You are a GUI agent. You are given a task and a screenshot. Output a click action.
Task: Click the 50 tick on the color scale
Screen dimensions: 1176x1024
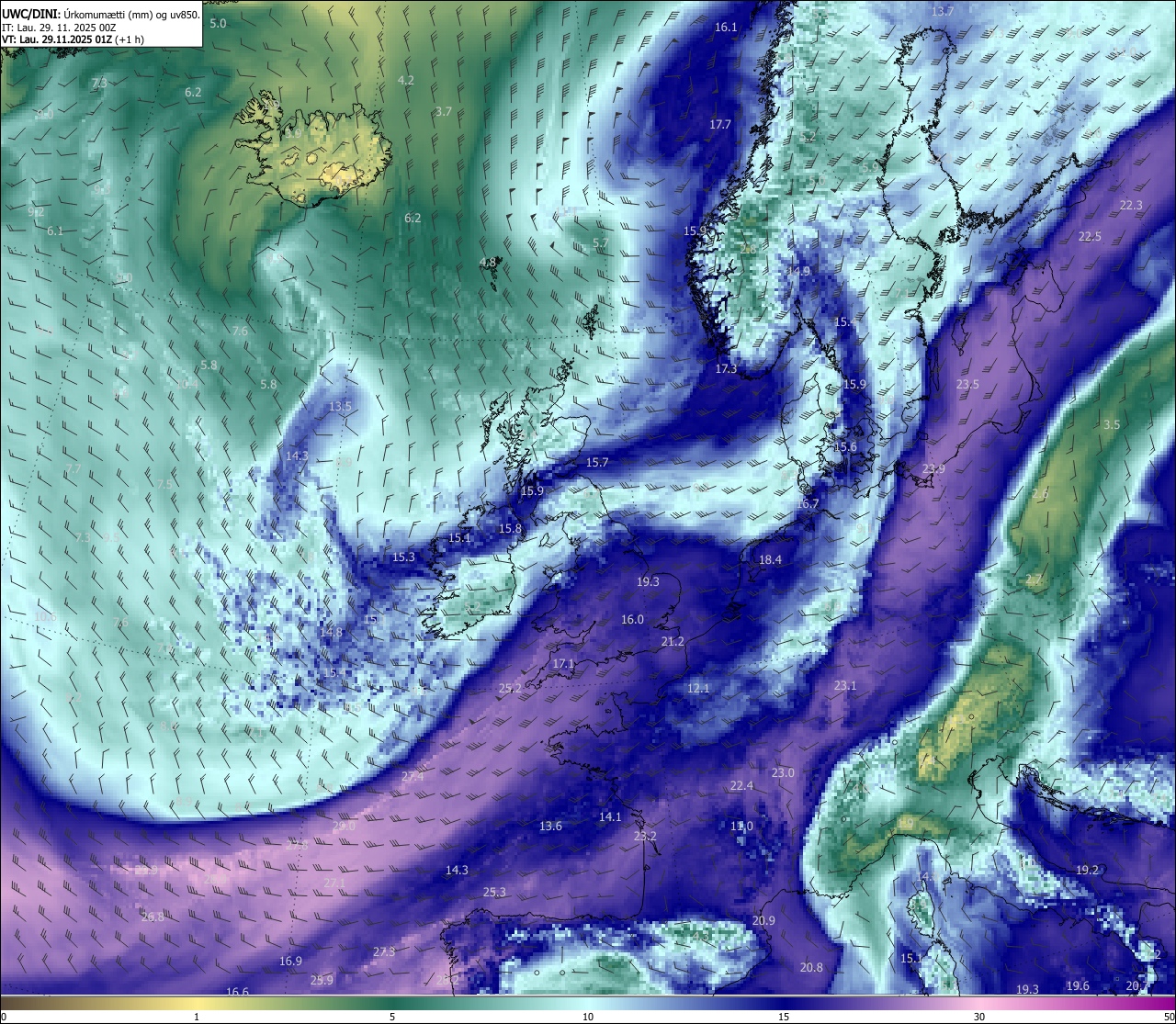1169,1017
